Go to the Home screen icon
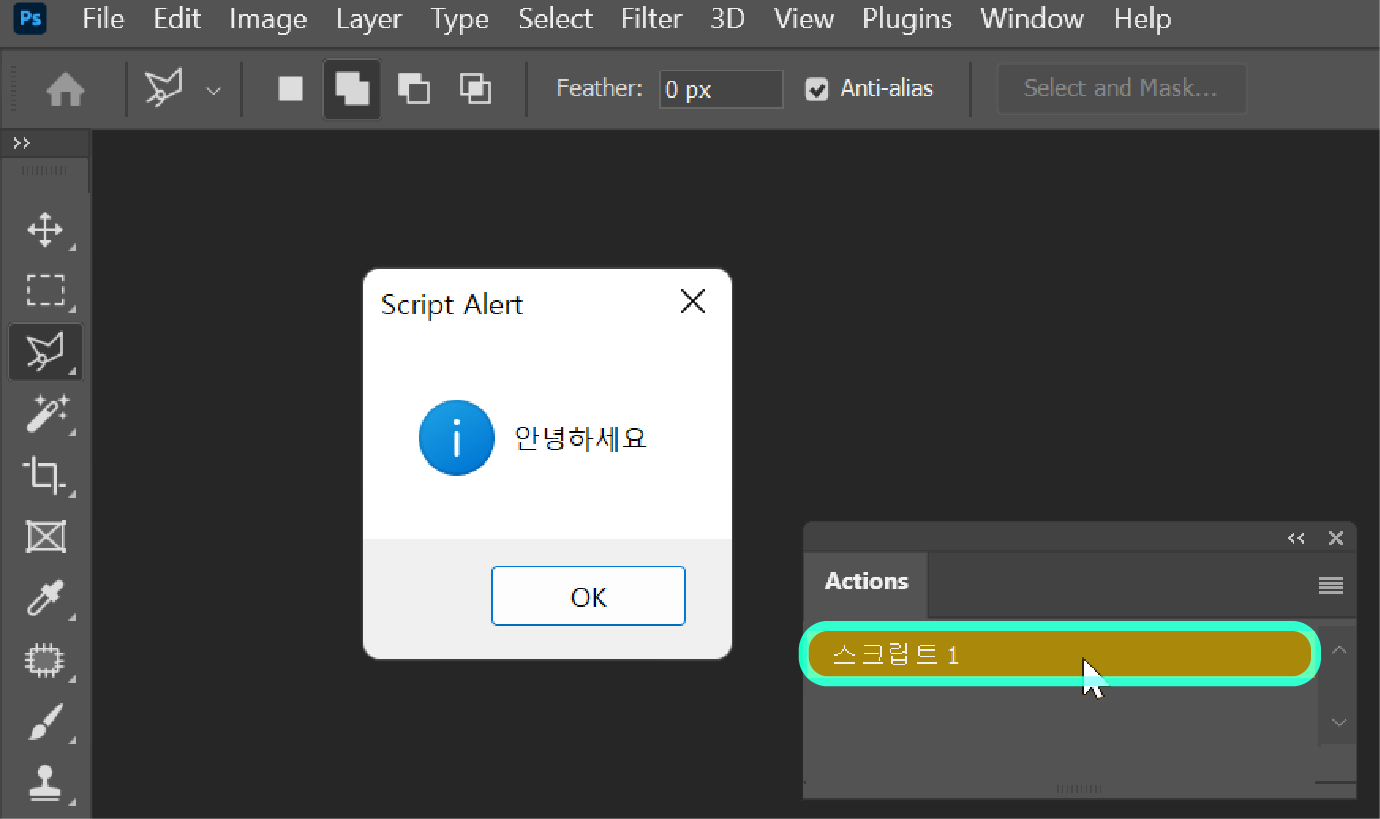 pyautogui.click(x=66, y=90)
